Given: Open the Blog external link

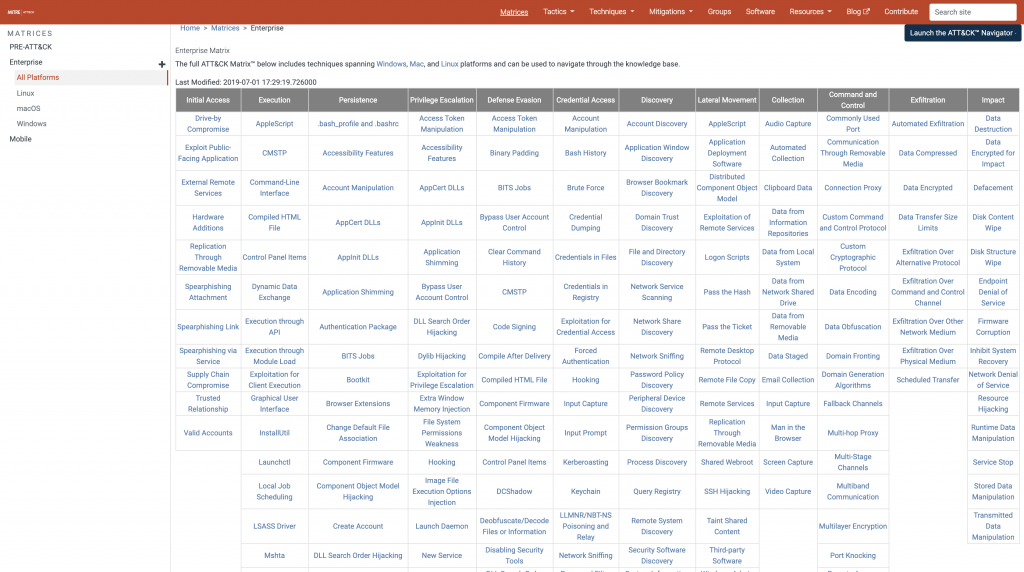Looking at the screenshot, I should tap(858, 12).
